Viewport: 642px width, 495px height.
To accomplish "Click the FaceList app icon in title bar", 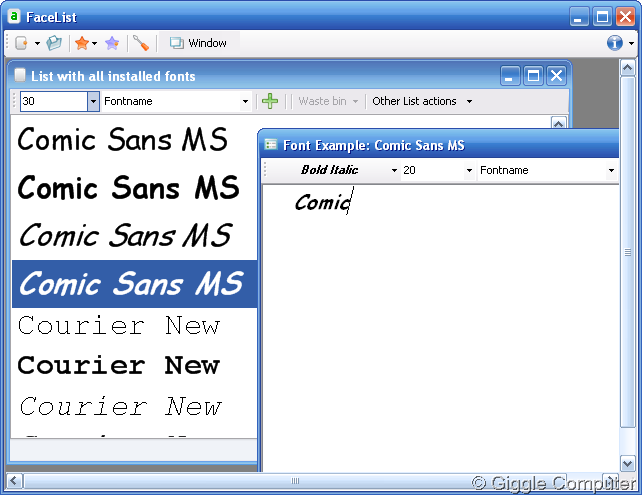I will 14,17.
